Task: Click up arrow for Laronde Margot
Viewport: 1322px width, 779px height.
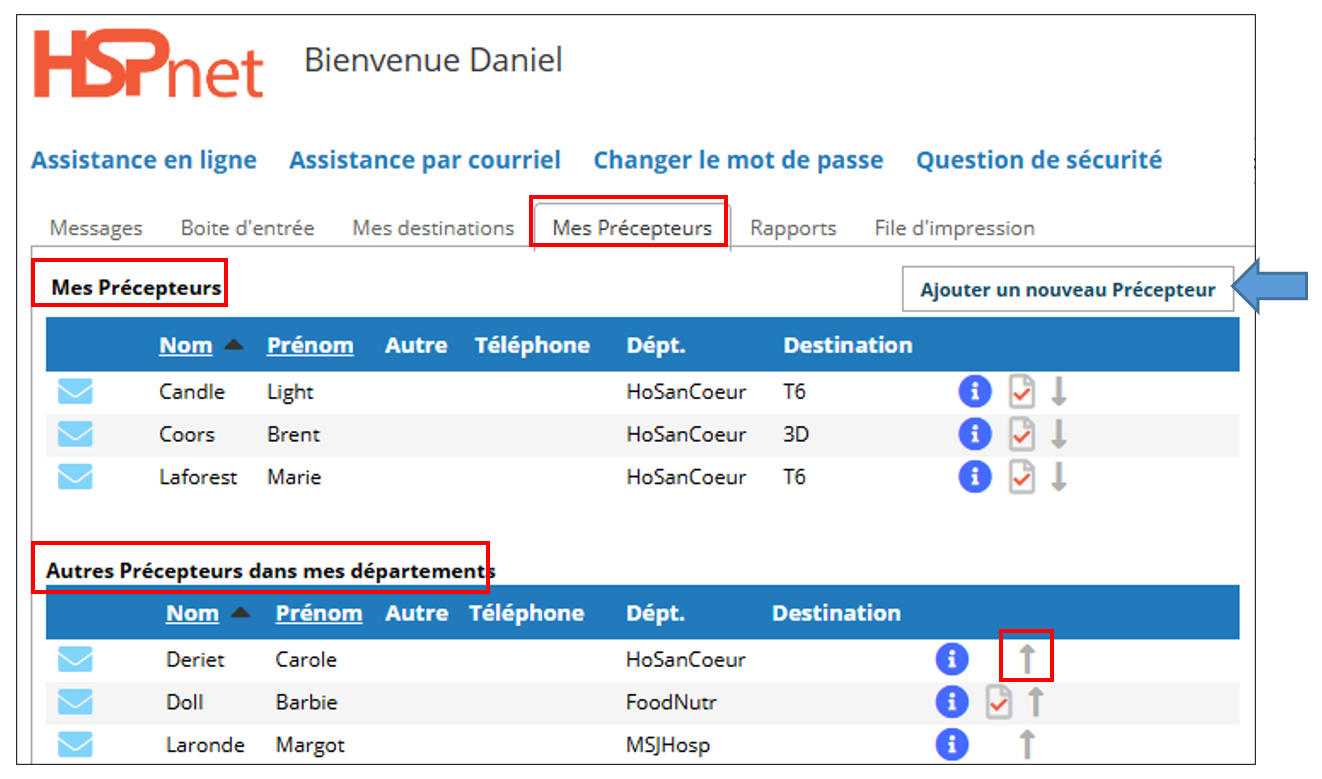Action: click(1027, 745)
